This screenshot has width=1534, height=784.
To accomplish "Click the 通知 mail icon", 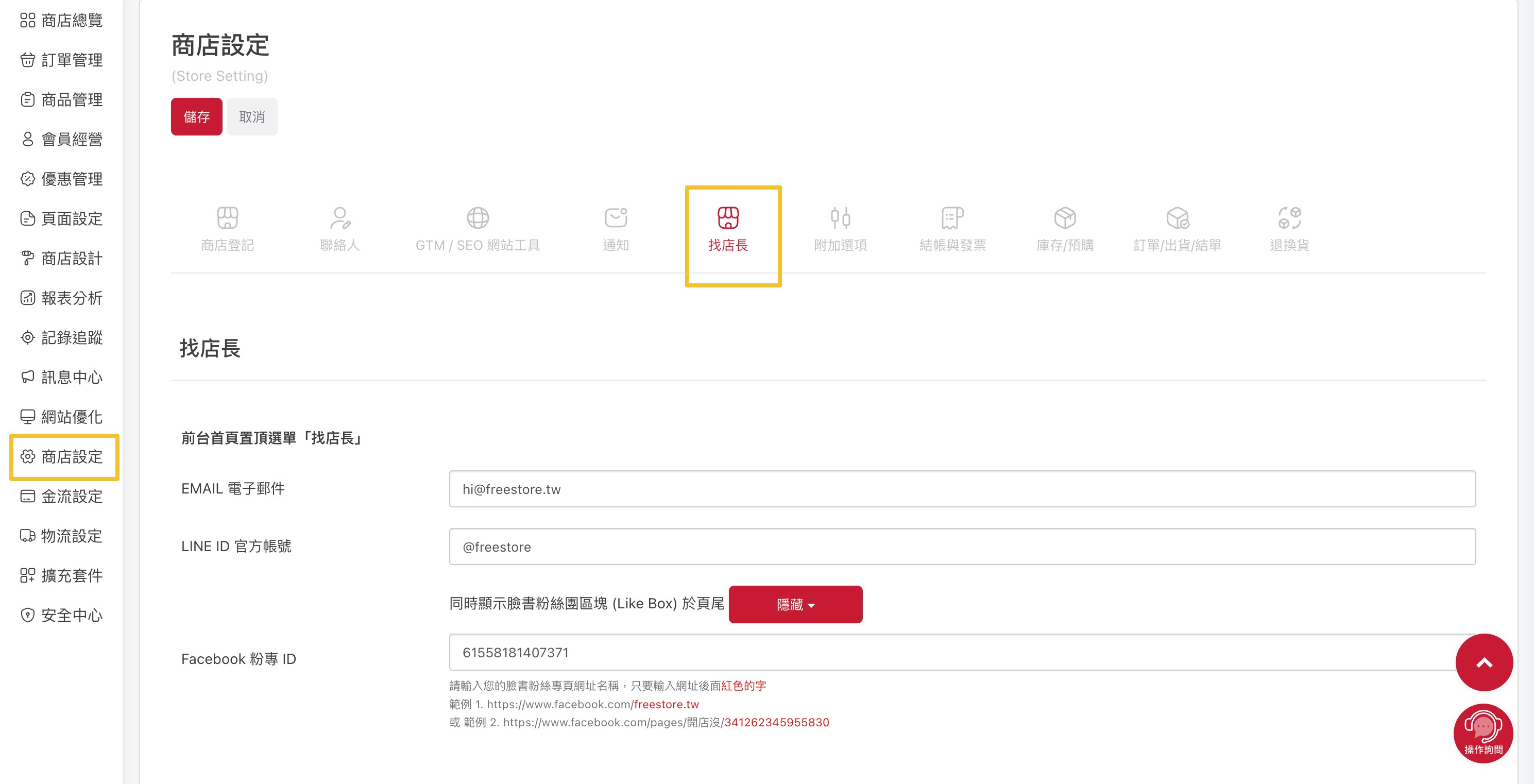I will 616,218.
